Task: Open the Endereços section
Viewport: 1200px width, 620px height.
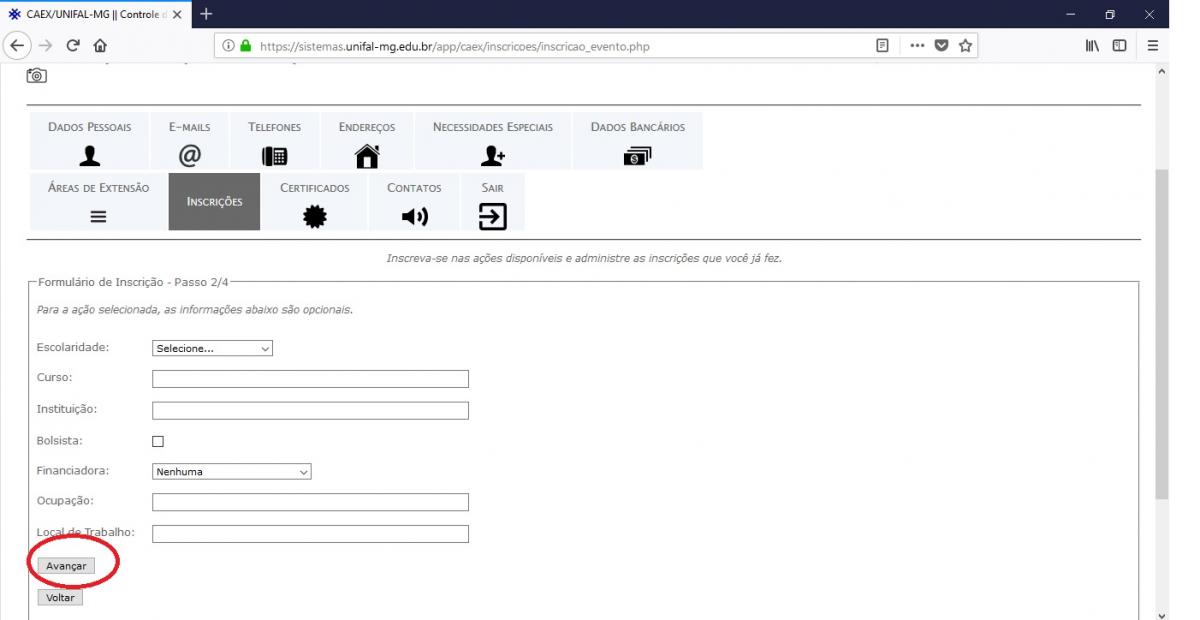Action: [x=367, y=141]
